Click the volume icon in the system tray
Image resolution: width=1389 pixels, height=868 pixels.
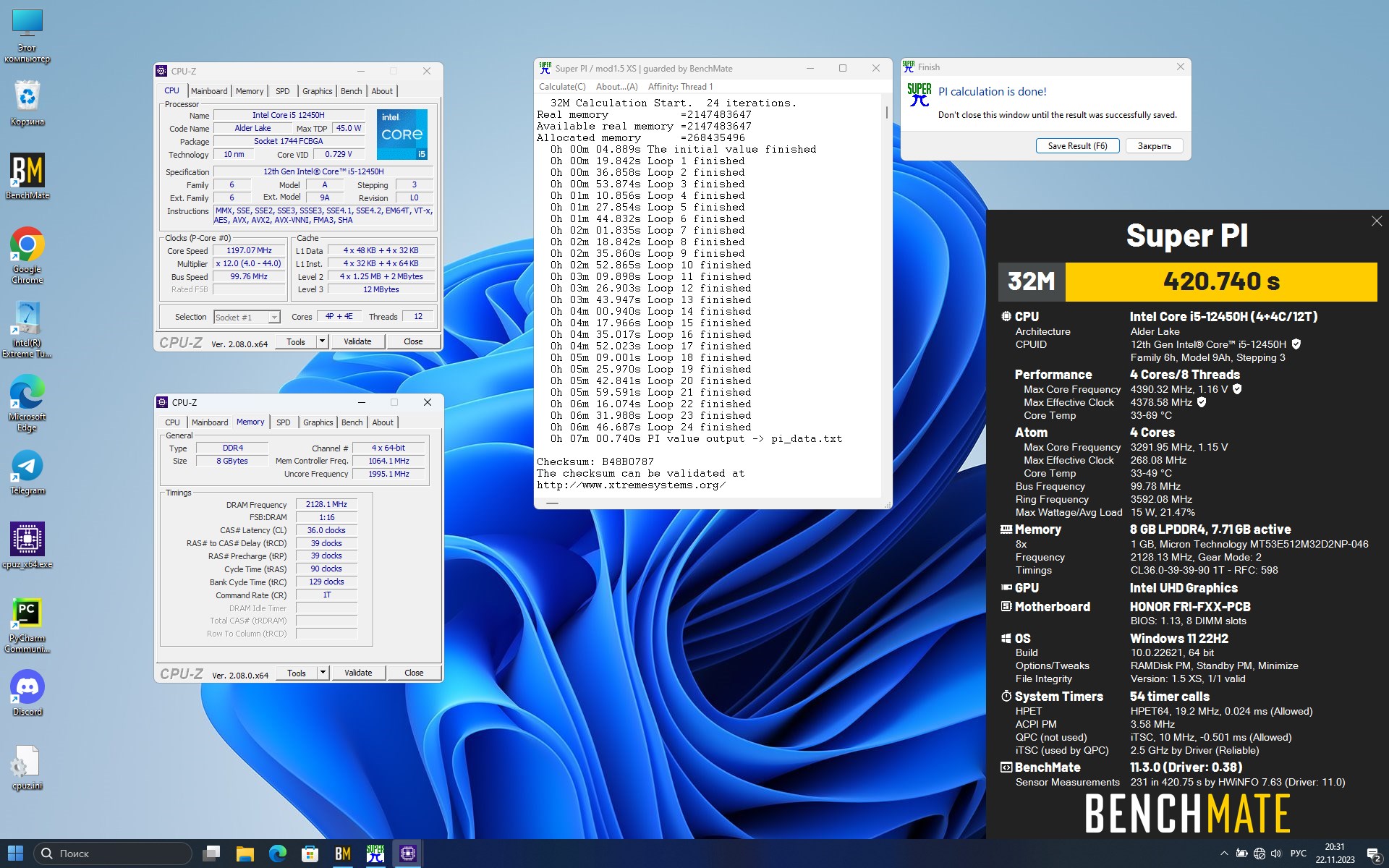(x=1276, y=854)
